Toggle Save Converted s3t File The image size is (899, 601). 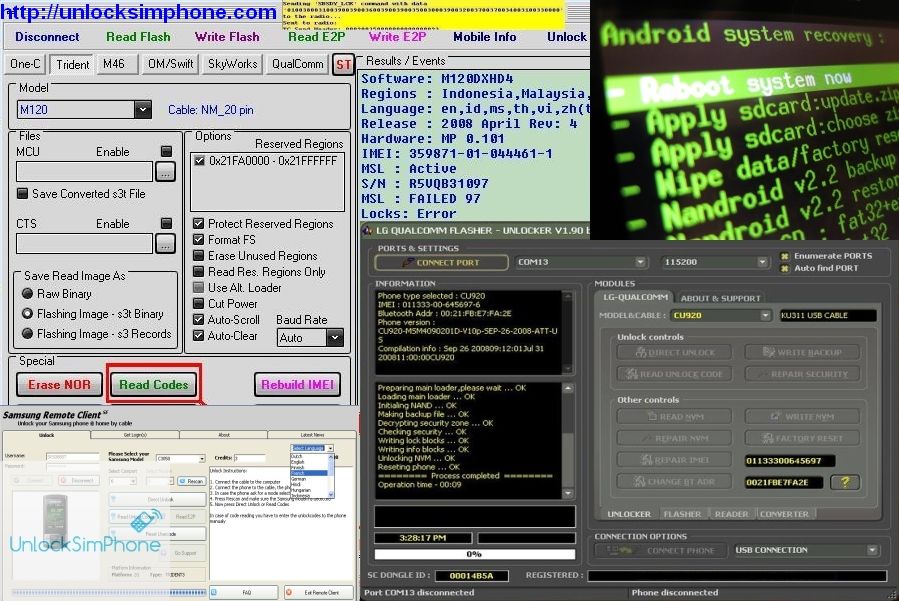pyautogui.click(x=22, y=194)
